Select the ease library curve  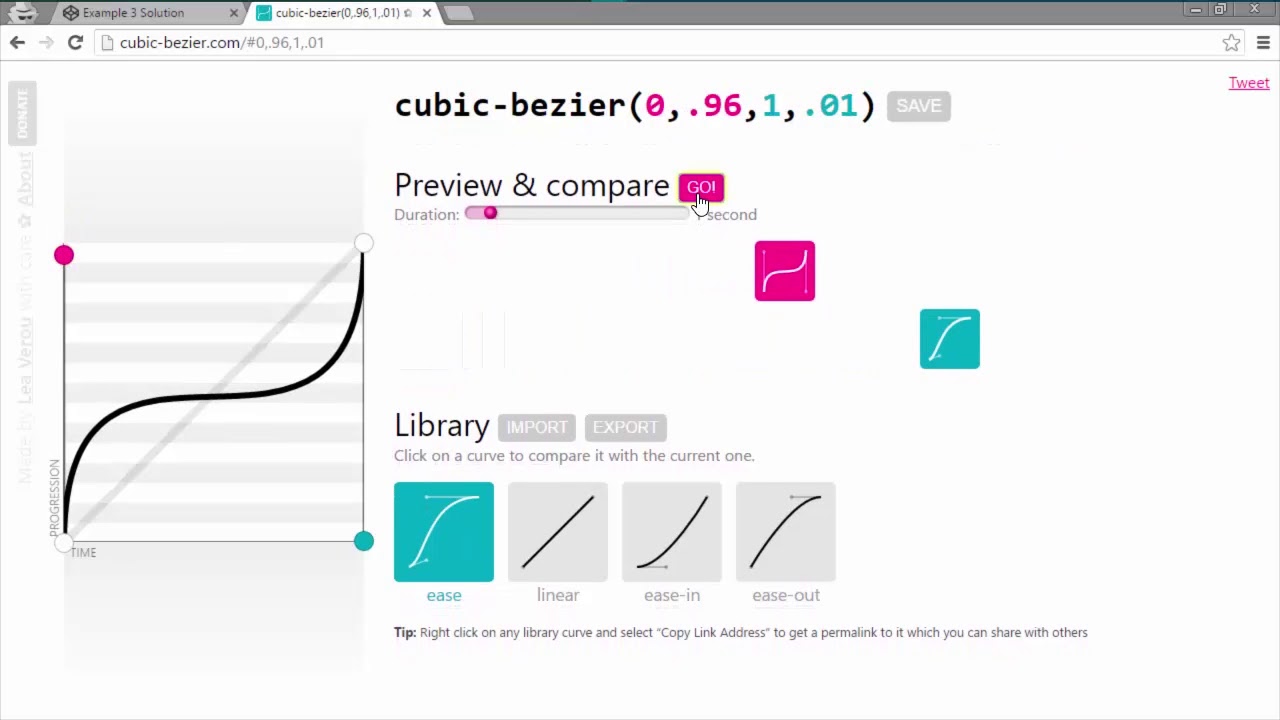coord(444,532)
